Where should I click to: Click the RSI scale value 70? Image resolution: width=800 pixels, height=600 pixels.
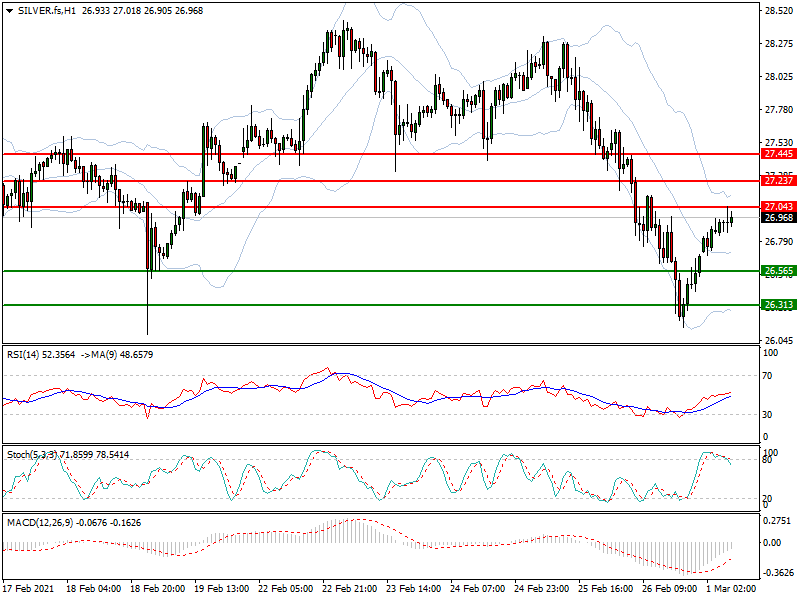767,376
